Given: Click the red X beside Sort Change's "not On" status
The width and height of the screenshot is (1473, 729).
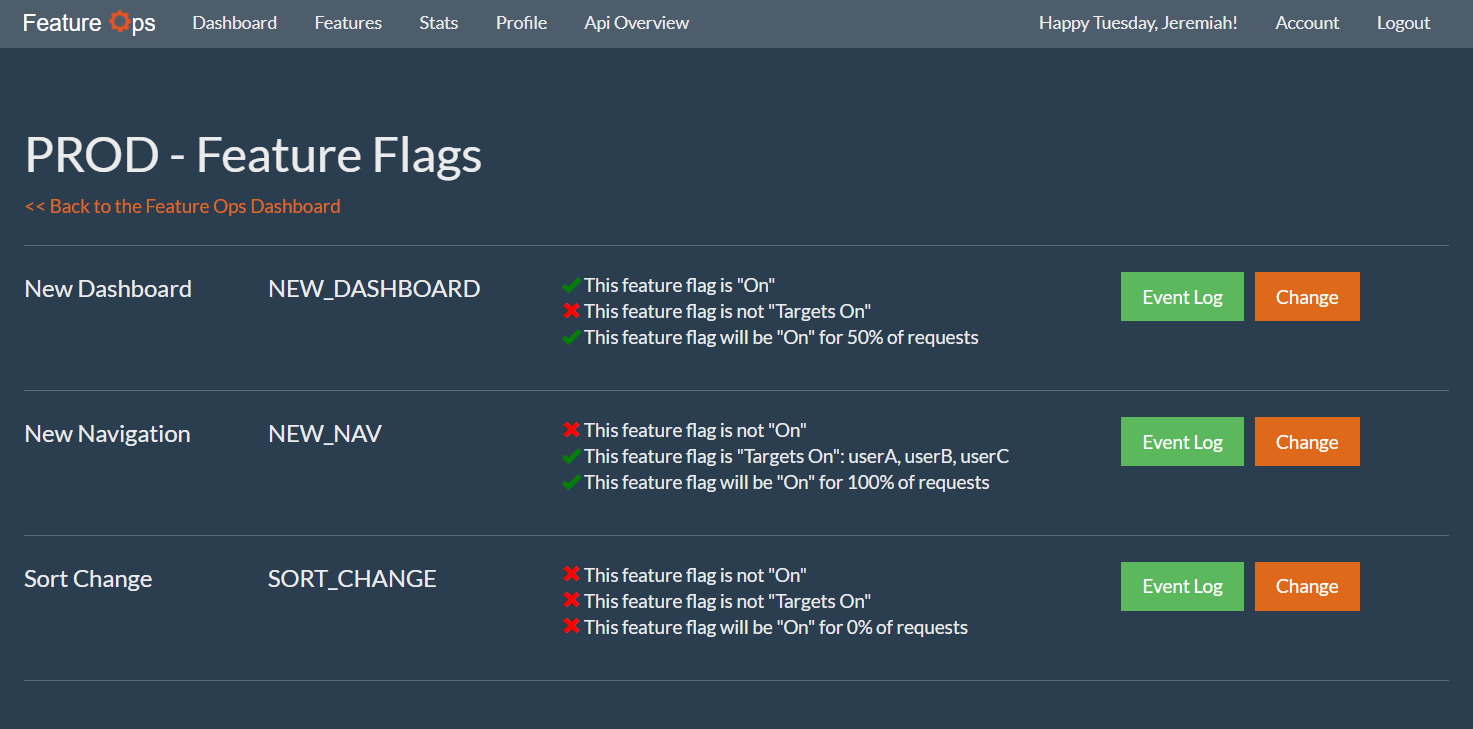Looking at the screenshot, I should pyautogui.click(x=572, y=573).
